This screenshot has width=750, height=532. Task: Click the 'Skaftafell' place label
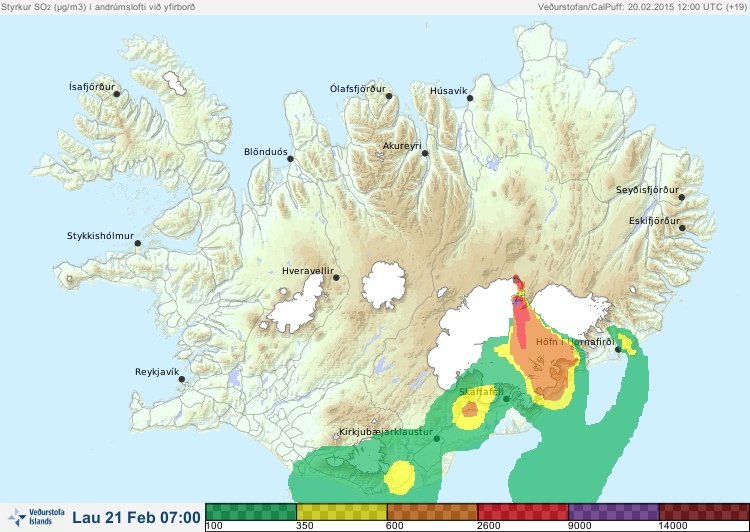click(481, 392)
